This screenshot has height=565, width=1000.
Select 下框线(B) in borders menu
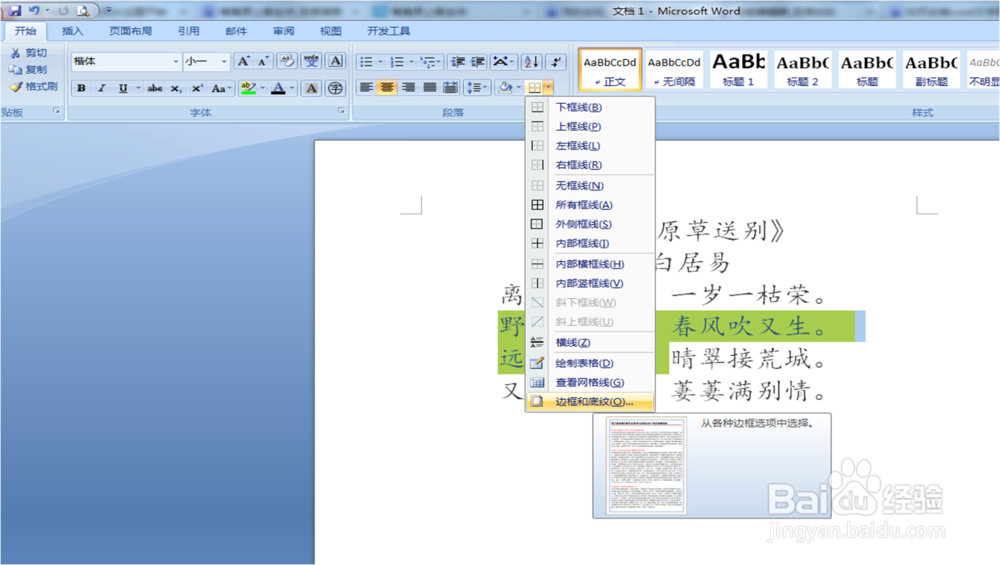point(590,107)
